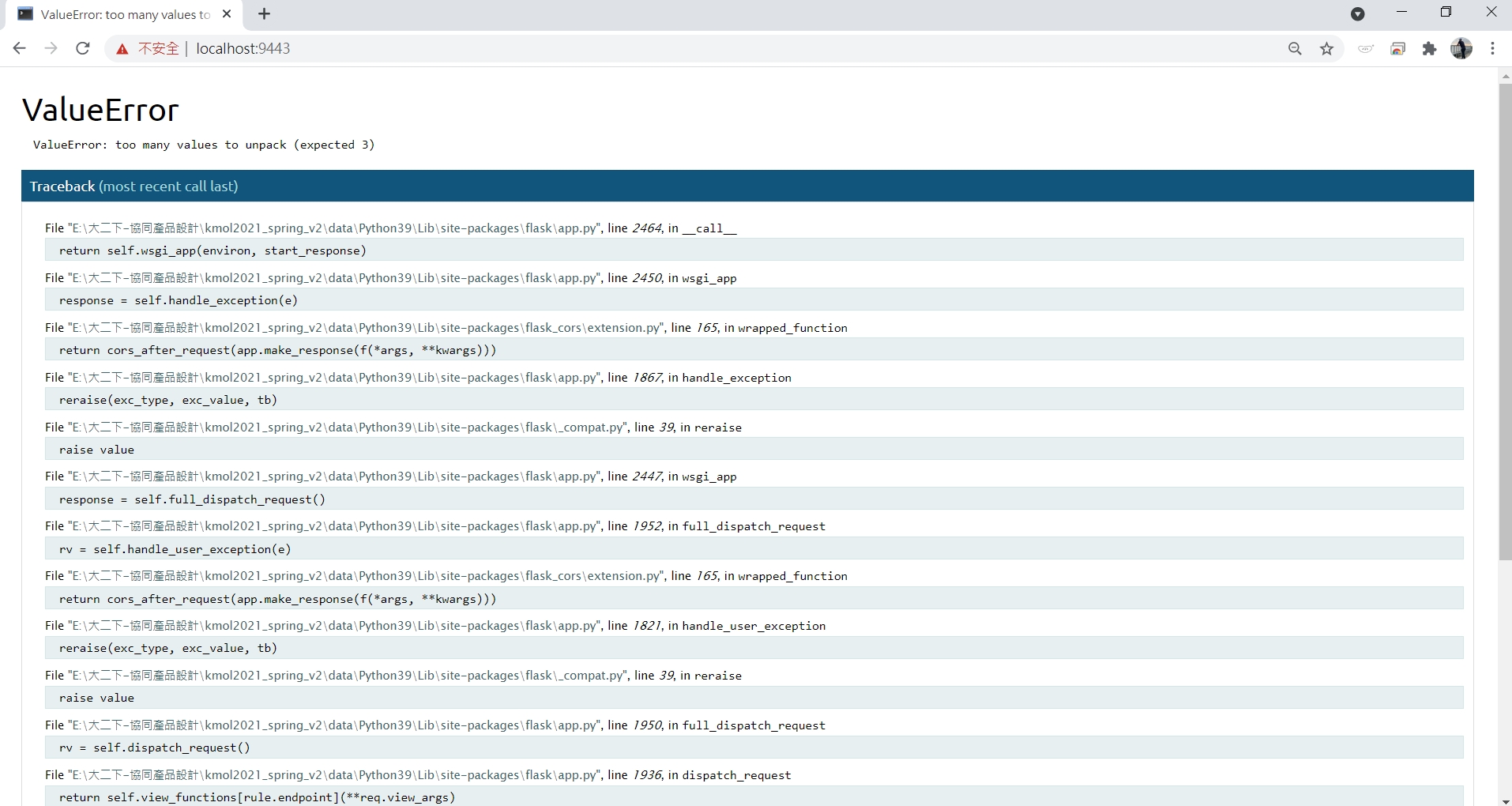1512x806 pixels.
Task: Open frame 'response = self.handle_exception(e)'
Action: pos(754,300)
